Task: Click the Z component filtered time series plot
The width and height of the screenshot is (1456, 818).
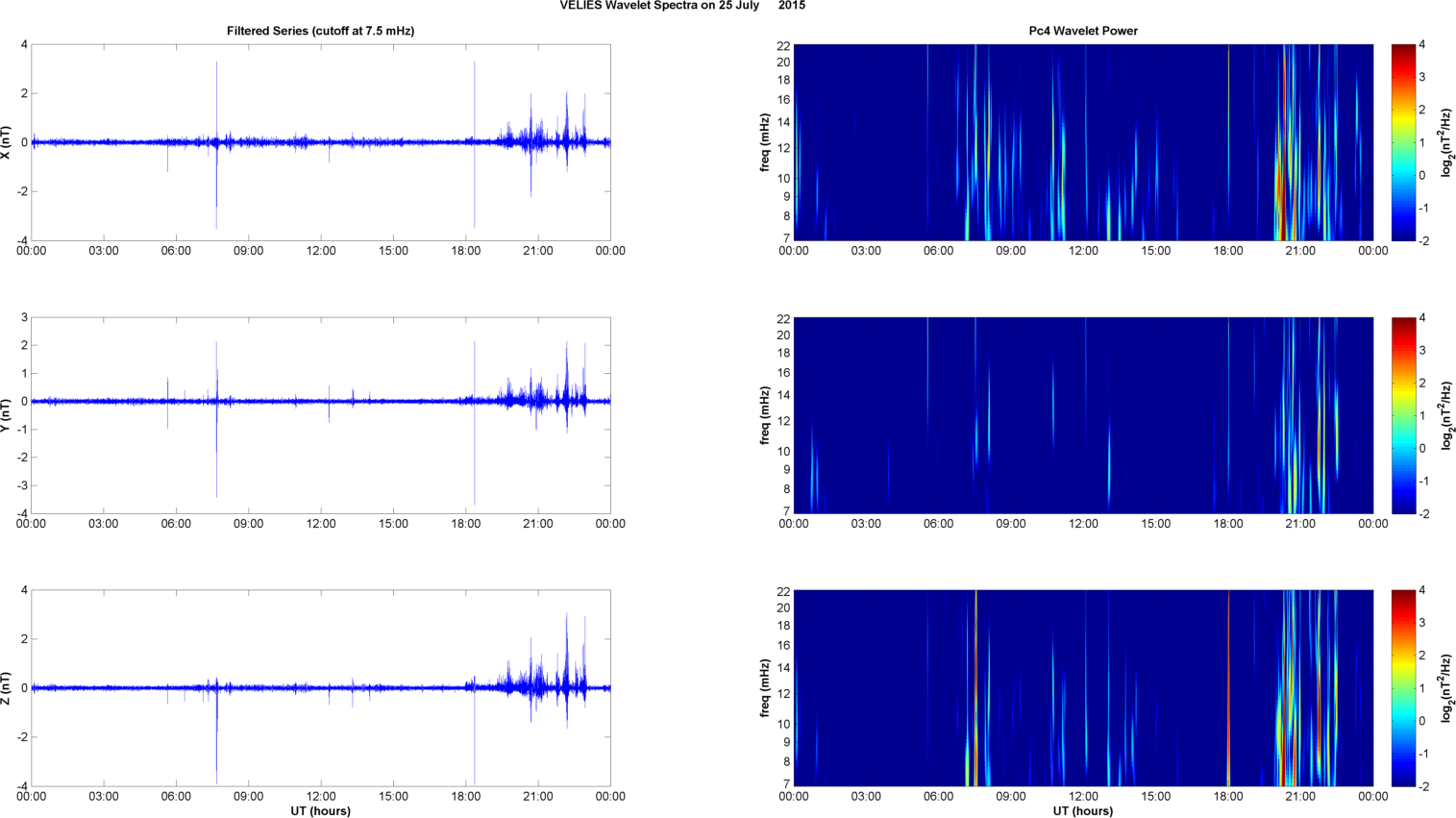Action: [320, 688]
